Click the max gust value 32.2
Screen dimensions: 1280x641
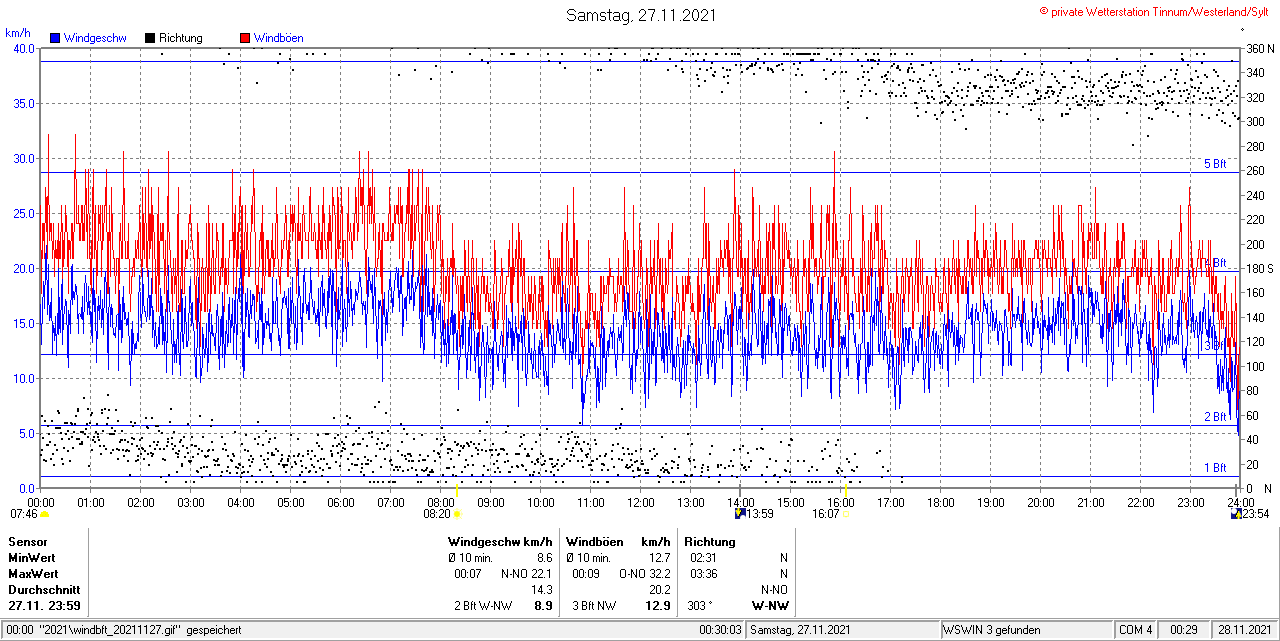(658, 573)
